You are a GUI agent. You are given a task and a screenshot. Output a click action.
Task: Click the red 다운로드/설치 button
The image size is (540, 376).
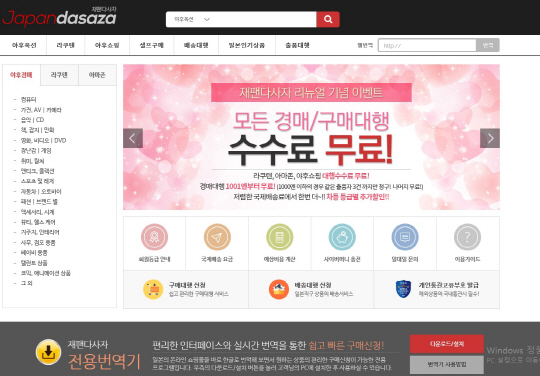(x=447, y=344)
